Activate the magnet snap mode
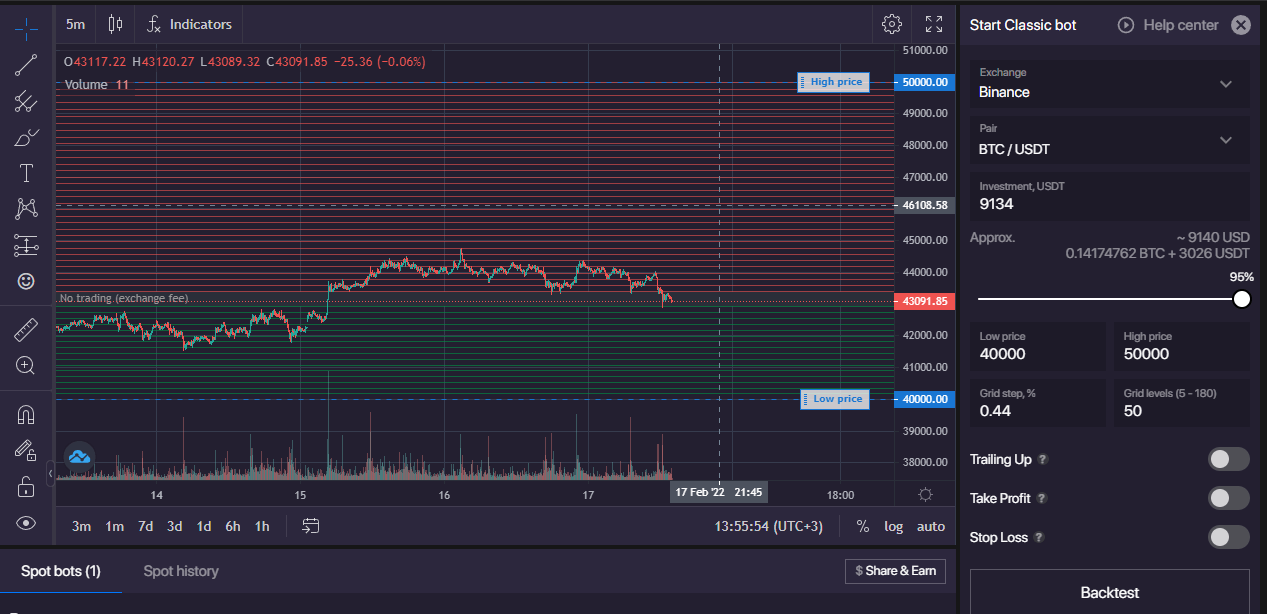The height and width of the screenshot is (614, 1267). (26, 414)
